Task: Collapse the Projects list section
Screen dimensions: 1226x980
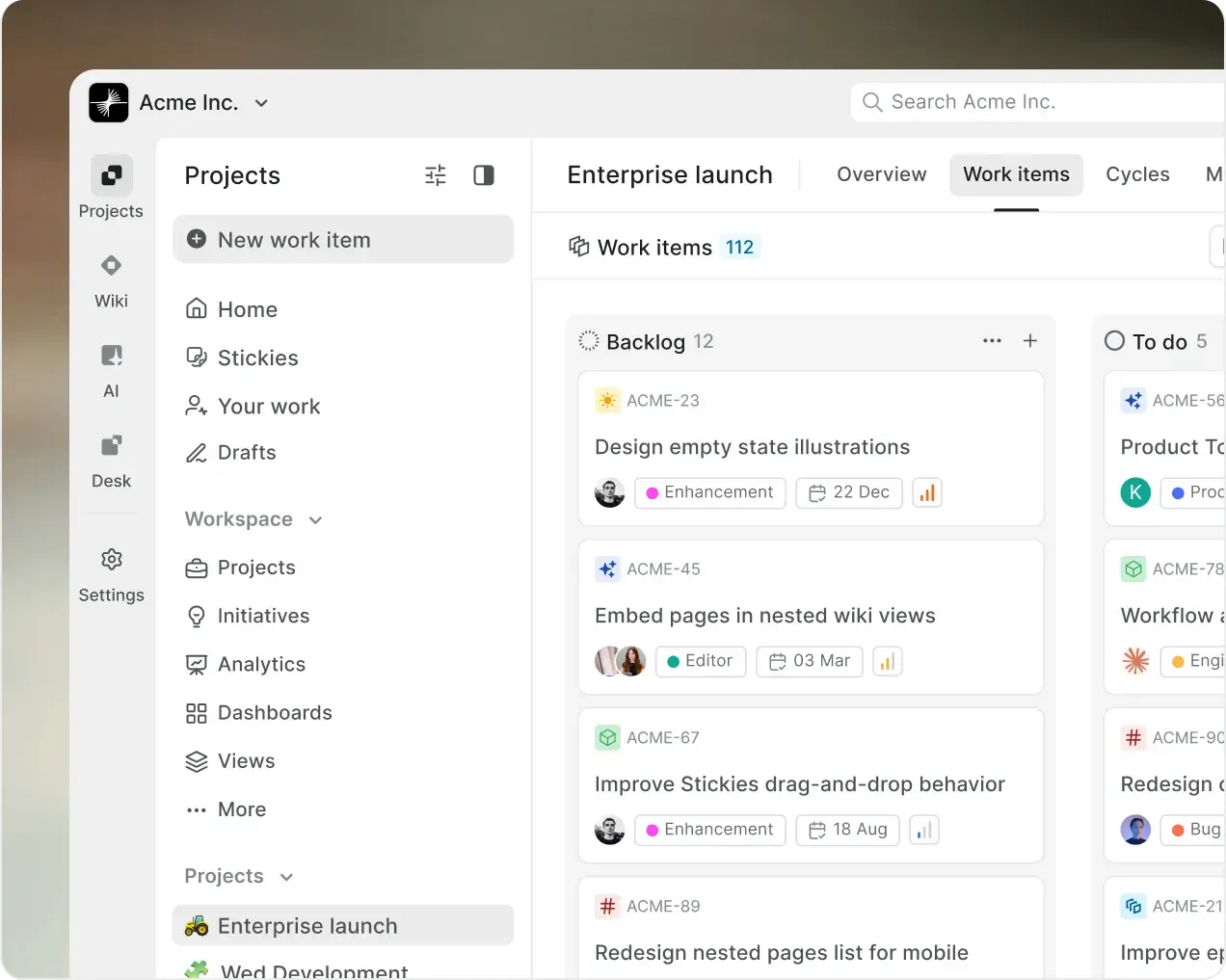Action: coord(239,876)
